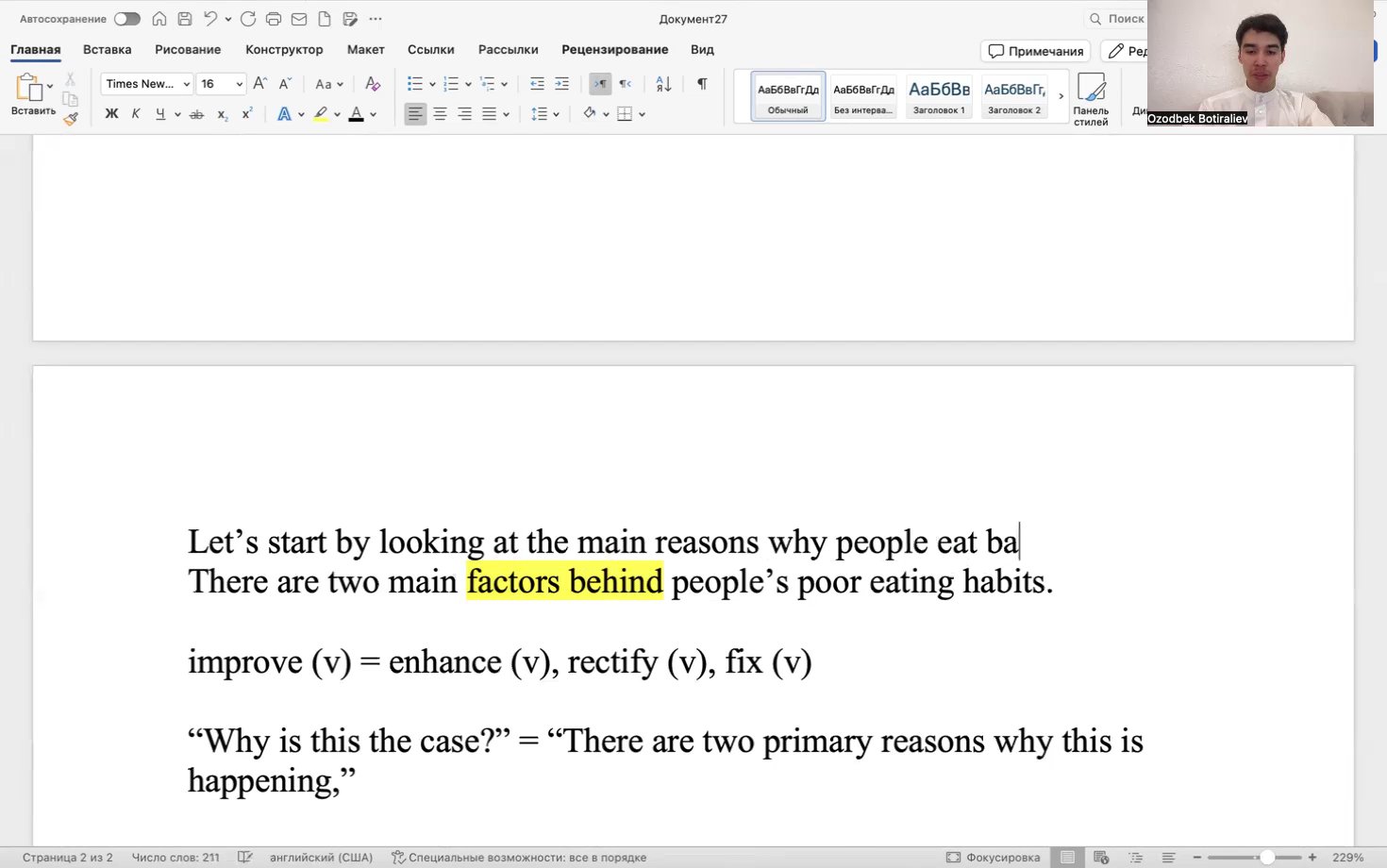Screen dimensions: 1387x868
Task: Apply justify alignment
Action: 489,113
